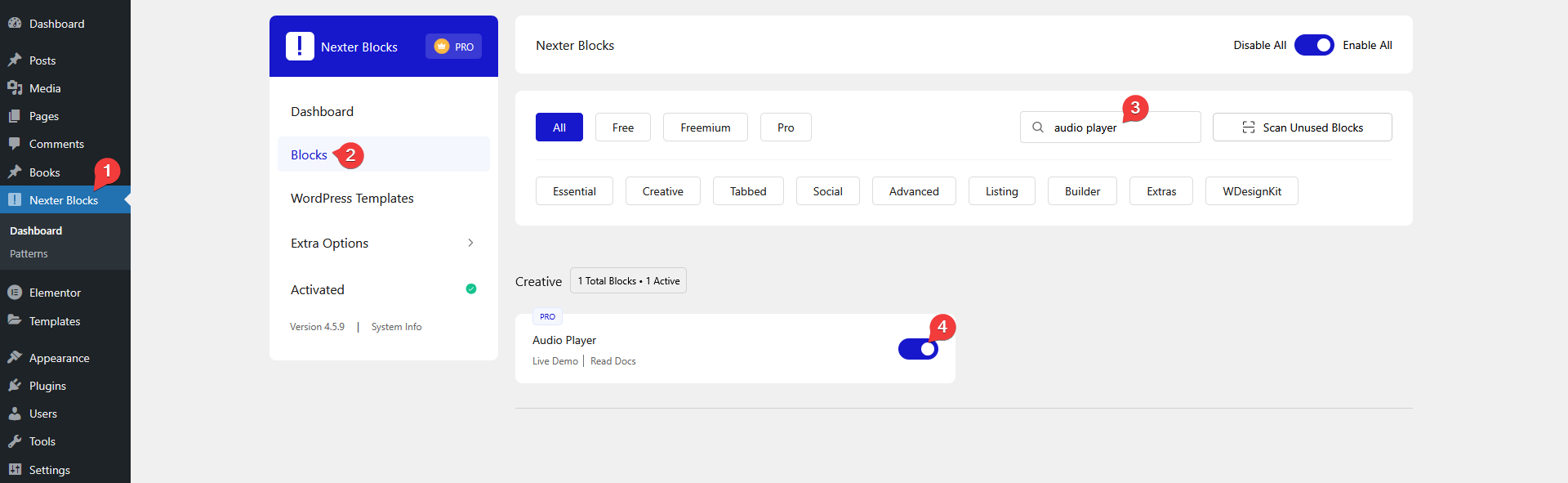The height and width of the screenshot is (483, 1568).
Task: Click the Media library icon
Action: 15,88
